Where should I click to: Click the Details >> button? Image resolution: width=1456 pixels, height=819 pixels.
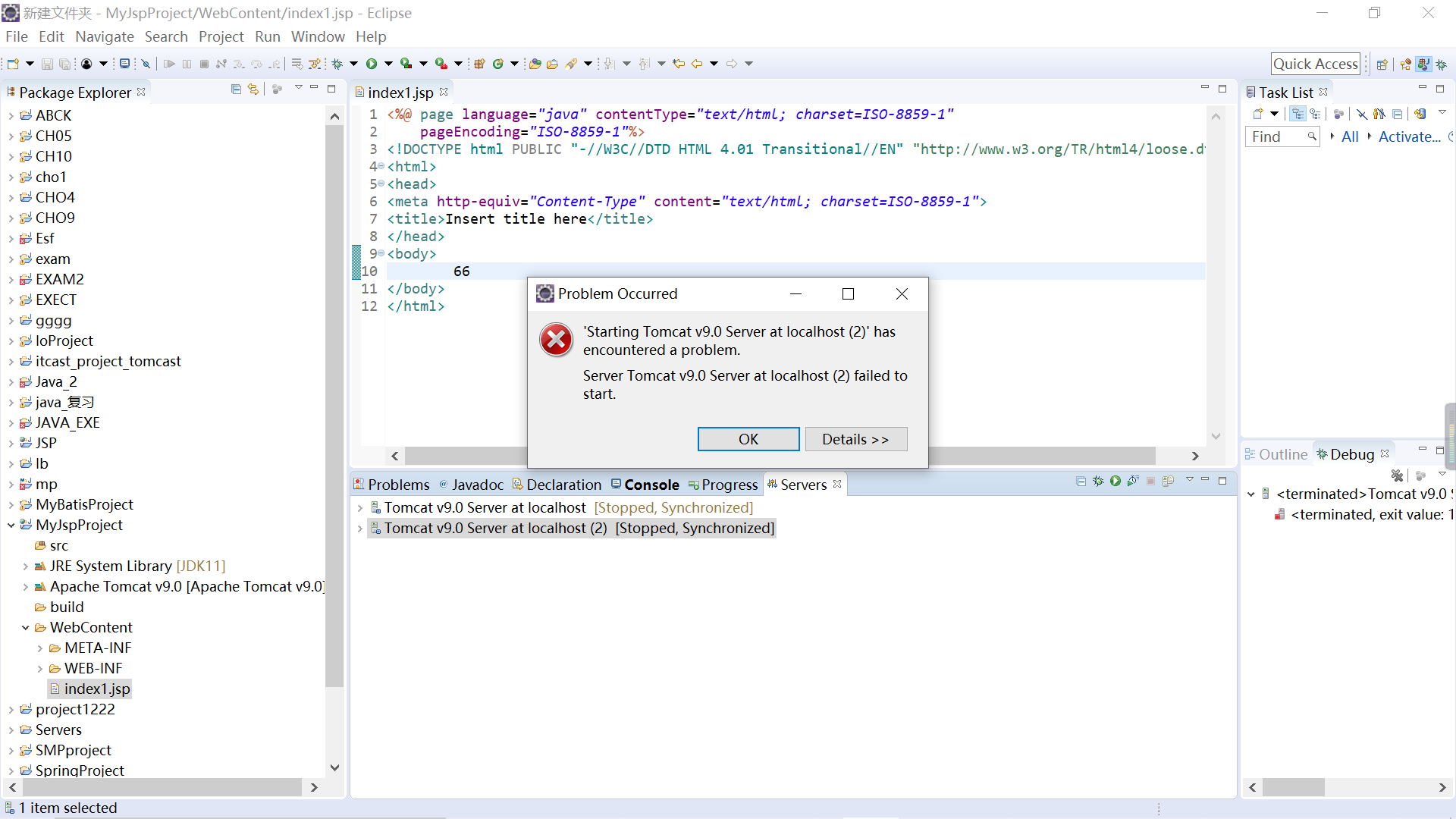click(855, 439)
